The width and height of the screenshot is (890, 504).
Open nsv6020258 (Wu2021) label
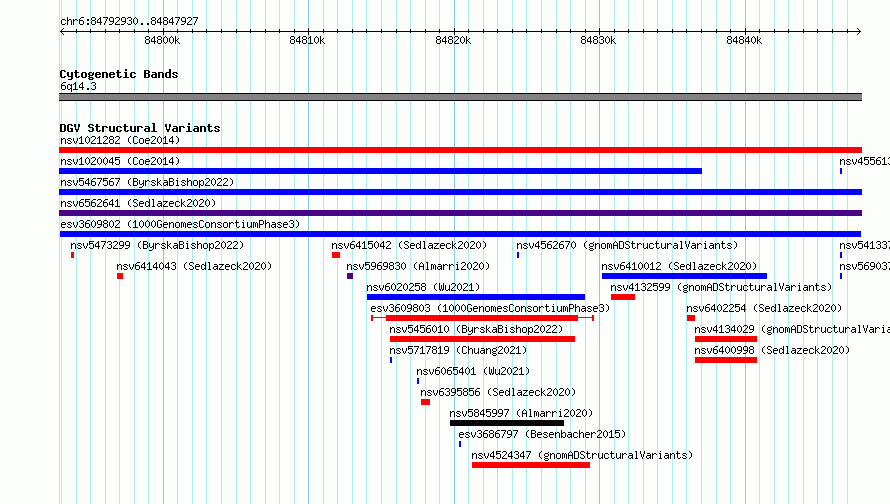[423, 287]
